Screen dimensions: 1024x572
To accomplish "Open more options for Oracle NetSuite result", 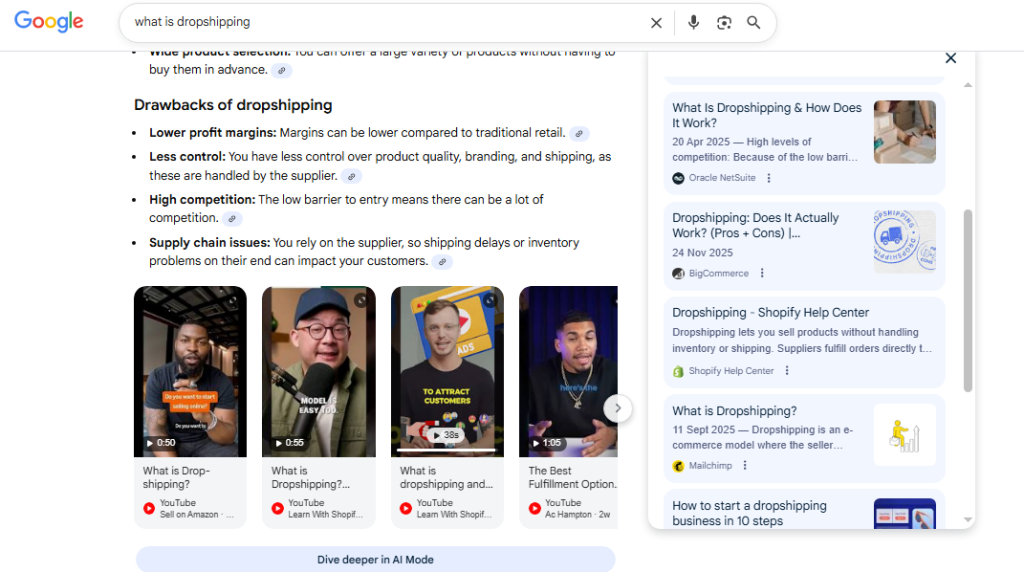I will tap(769, 178).
